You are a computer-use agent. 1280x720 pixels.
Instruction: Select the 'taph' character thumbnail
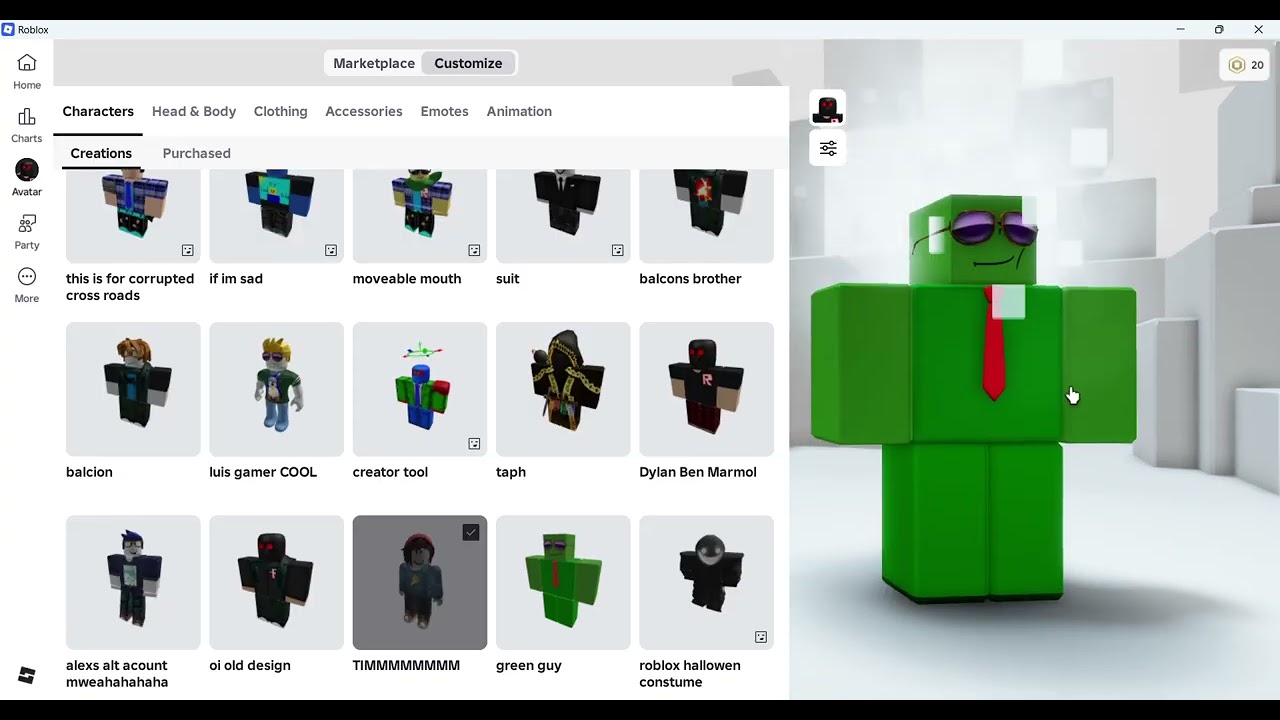[x=563, y=389]
